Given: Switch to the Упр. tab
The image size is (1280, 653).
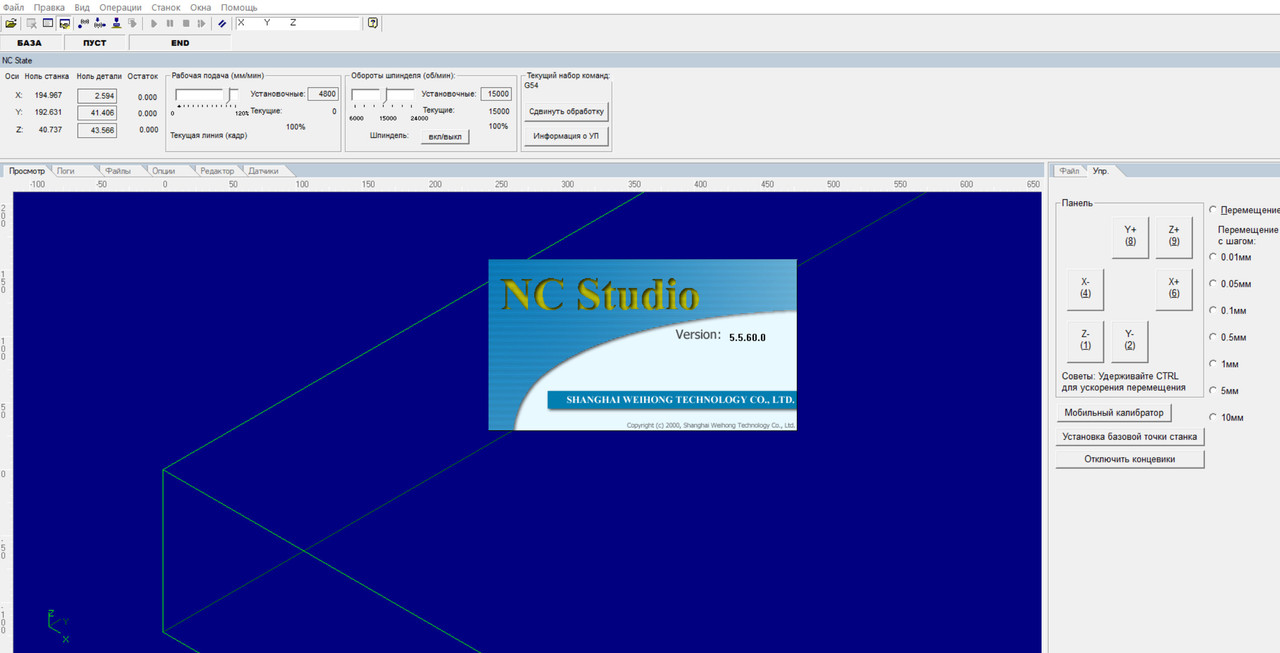Looking at the screenshot, I should pos(1101,171).
